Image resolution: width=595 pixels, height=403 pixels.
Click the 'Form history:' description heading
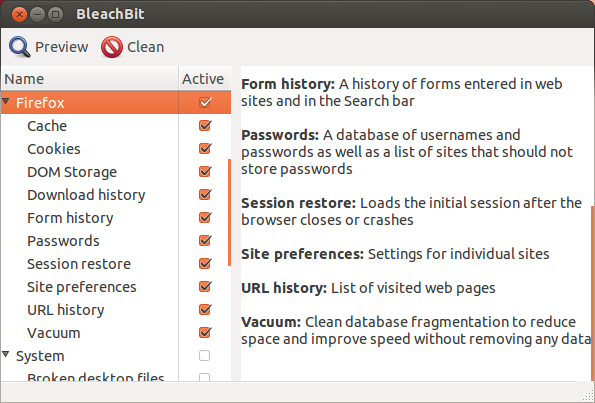tap(288, 84)
